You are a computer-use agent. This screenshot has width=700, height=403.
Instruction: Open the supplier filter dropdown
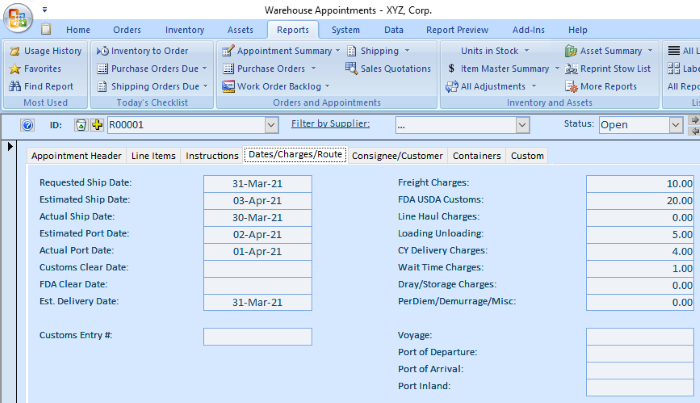click(x=522, y=125)
